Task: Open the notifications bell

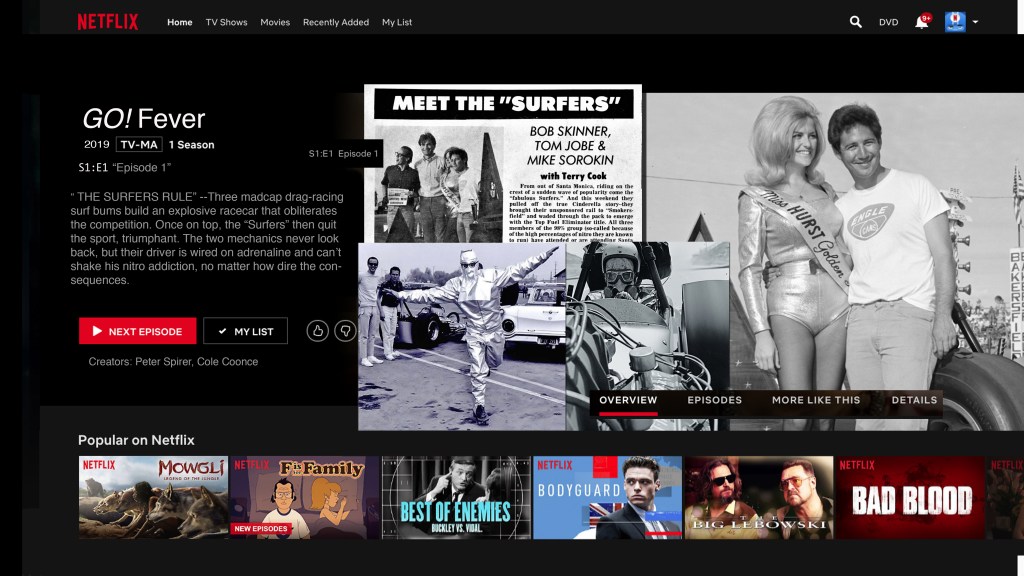Action: coord(921,22)
